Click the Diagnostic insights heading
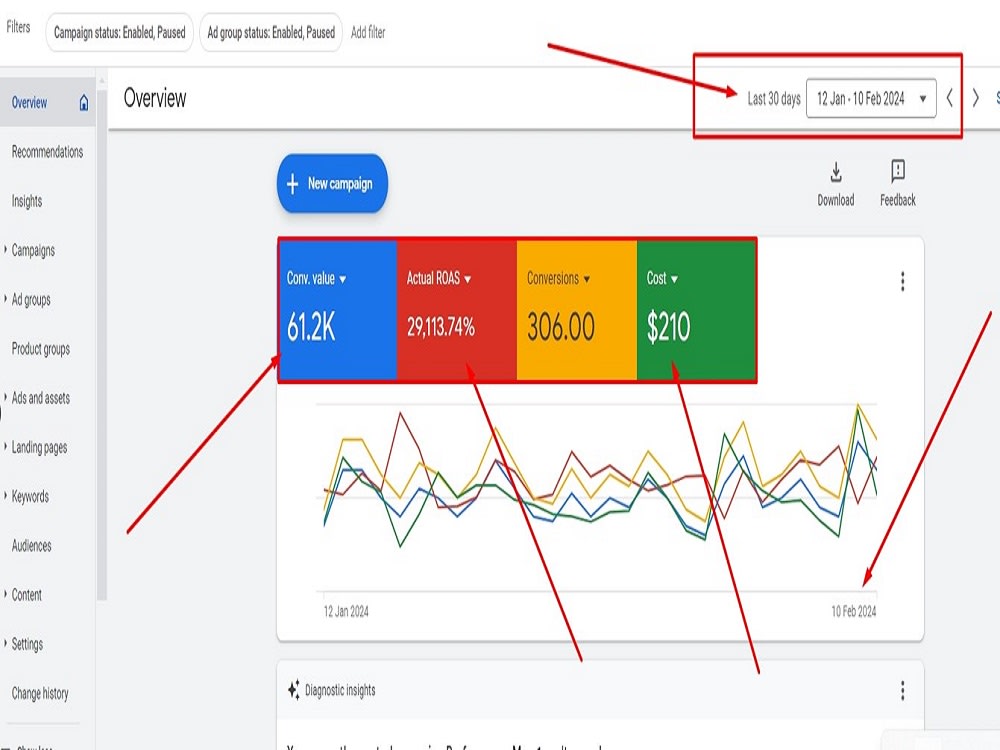This screenshot has width=1000, height=750. point(340,690)
